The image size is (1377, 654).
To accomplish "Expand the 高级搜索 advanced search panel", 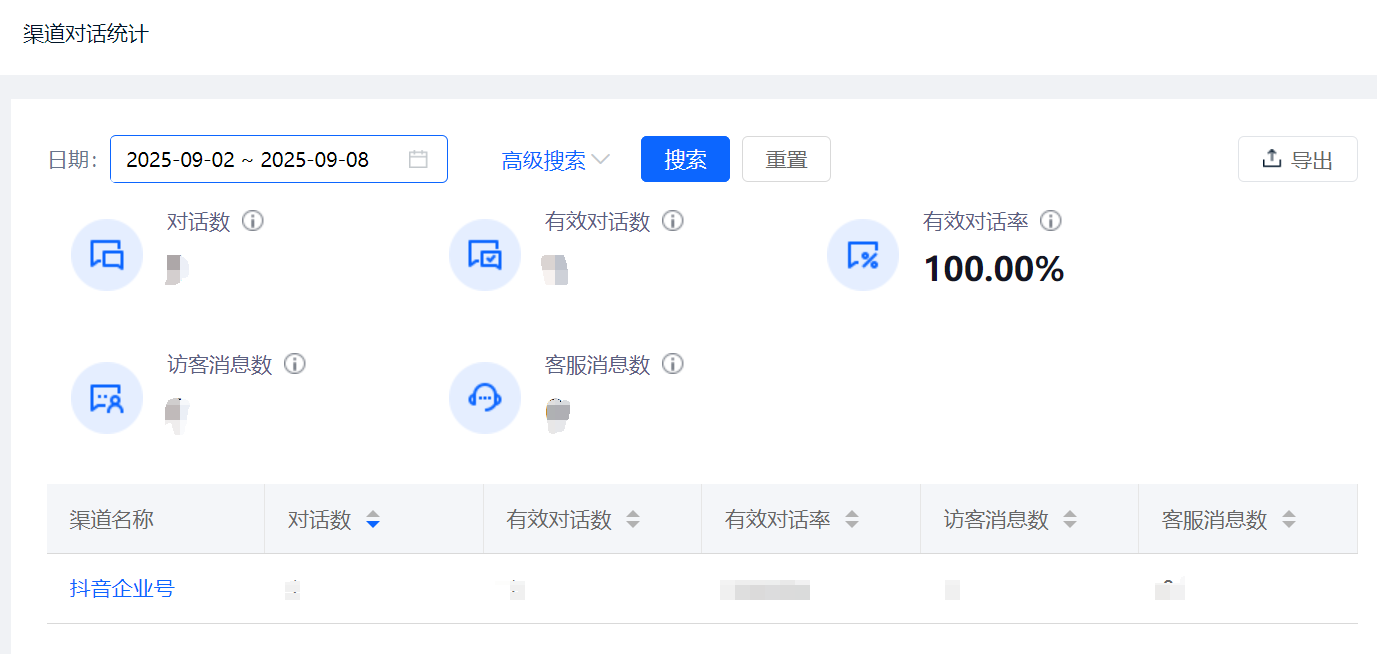I will [x=555, y=160].
